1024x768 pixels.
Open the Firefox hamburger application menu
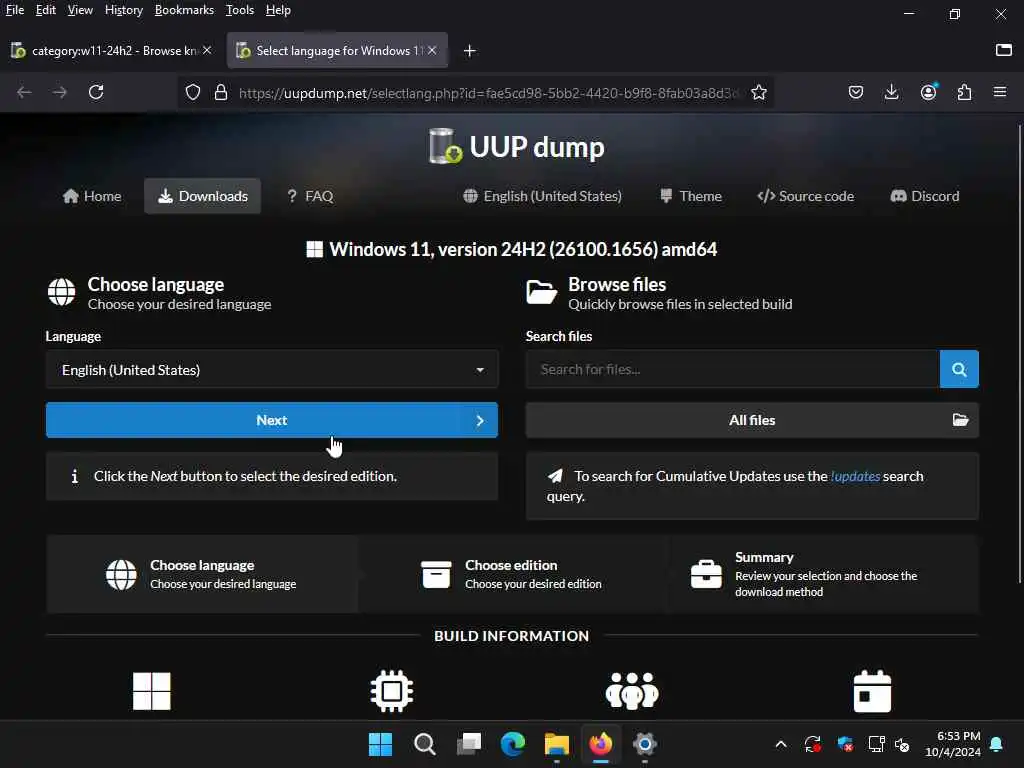[1000, 92]
